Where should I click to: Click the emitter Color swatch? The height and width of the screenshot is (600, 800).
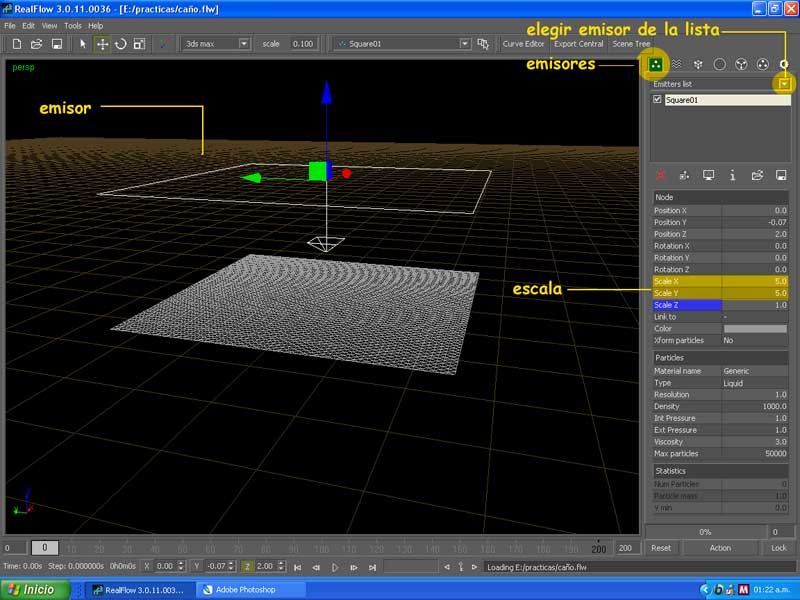coord(755,329)
